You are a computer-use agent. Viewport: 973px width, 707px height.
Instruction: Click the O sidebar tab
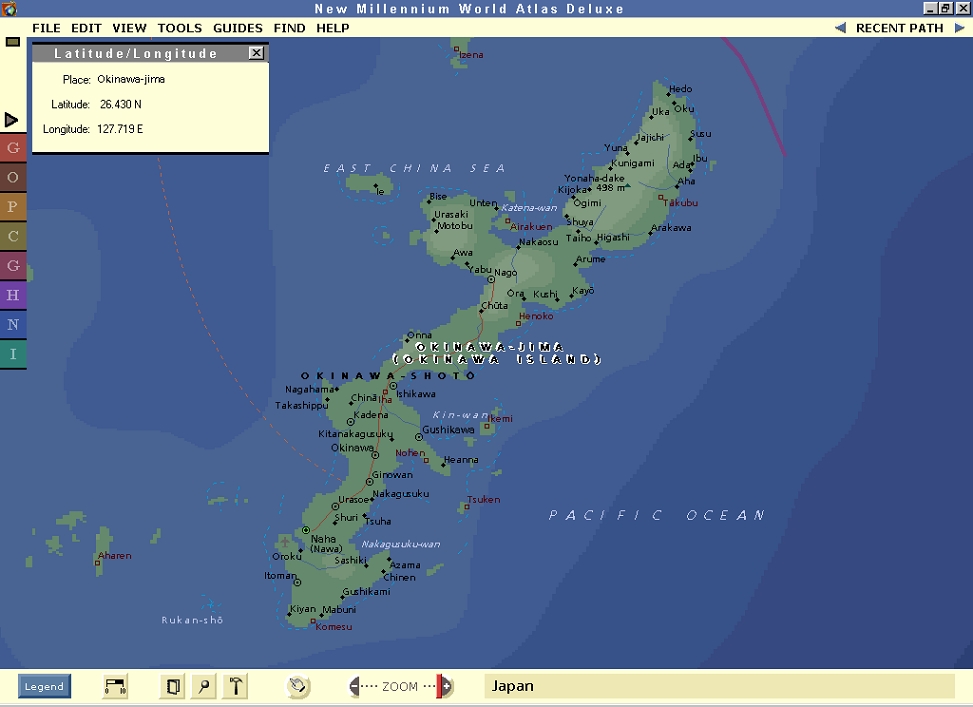point(13,178)
